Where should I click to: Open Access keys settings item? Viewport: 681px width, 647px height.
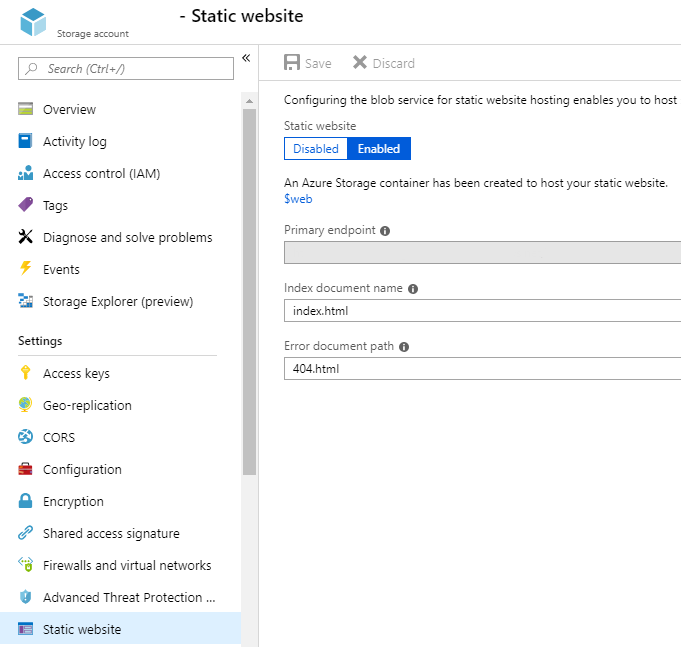[76, 373]
